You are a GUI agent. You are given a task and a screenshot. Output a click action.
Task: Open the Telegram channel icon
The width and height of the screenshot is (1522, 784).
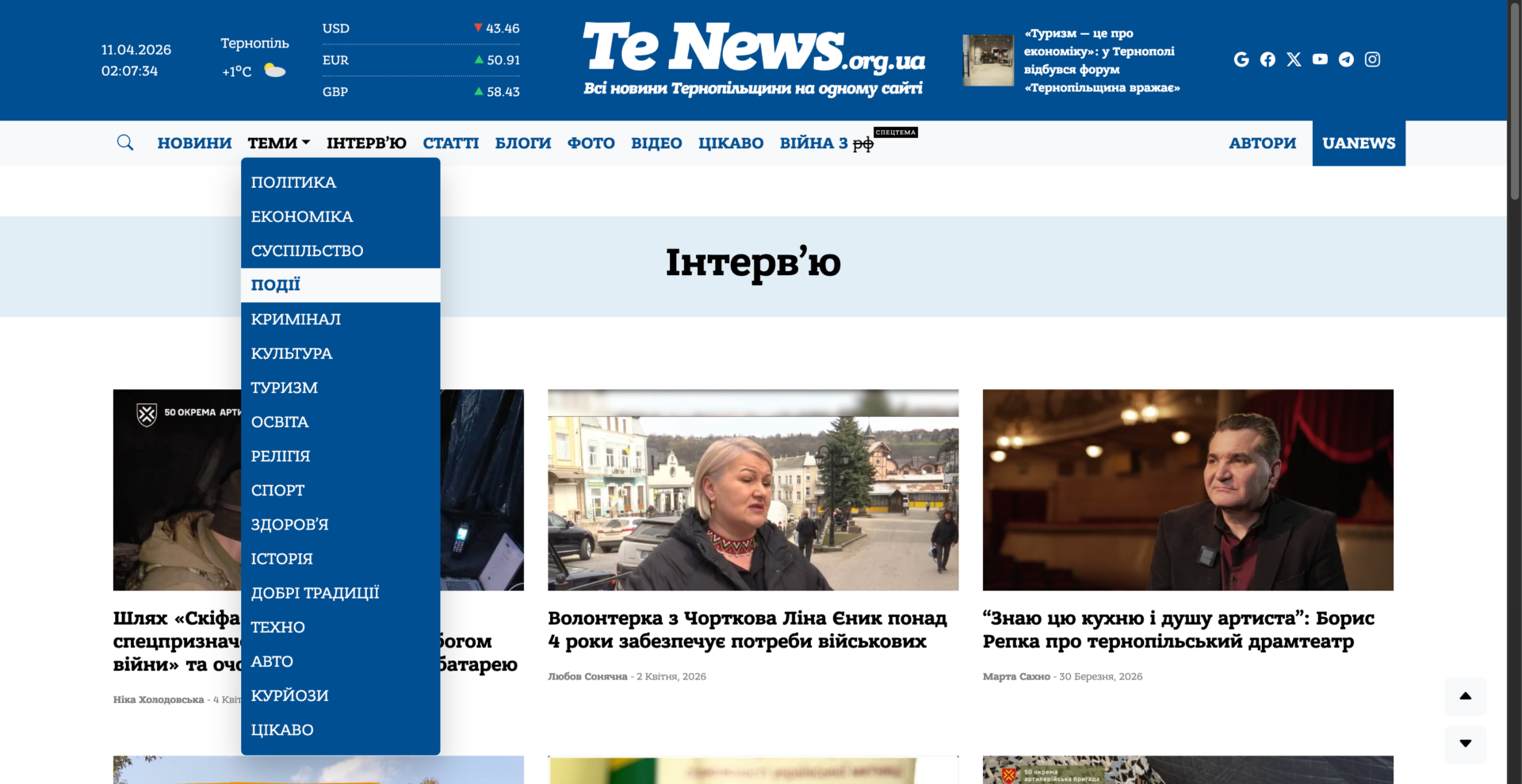pos(1346,59)
